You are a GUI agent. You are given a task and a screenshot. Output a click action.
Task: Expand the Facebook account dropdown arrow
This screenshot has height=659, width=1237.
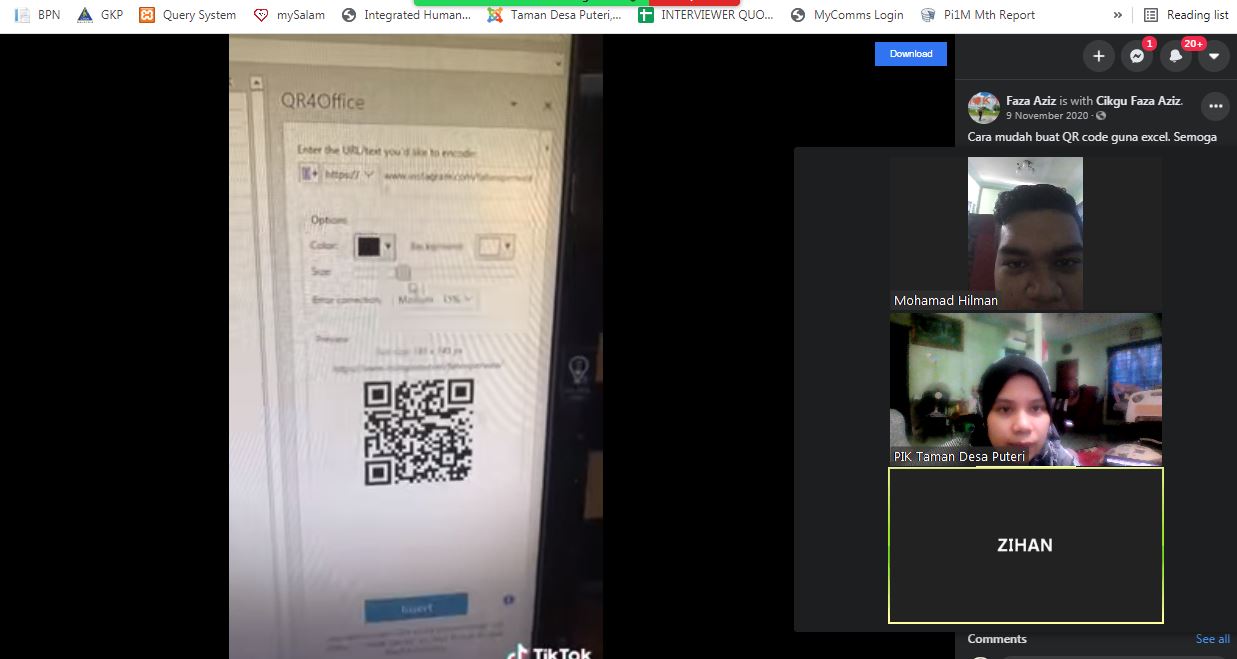pos(1213,56)
